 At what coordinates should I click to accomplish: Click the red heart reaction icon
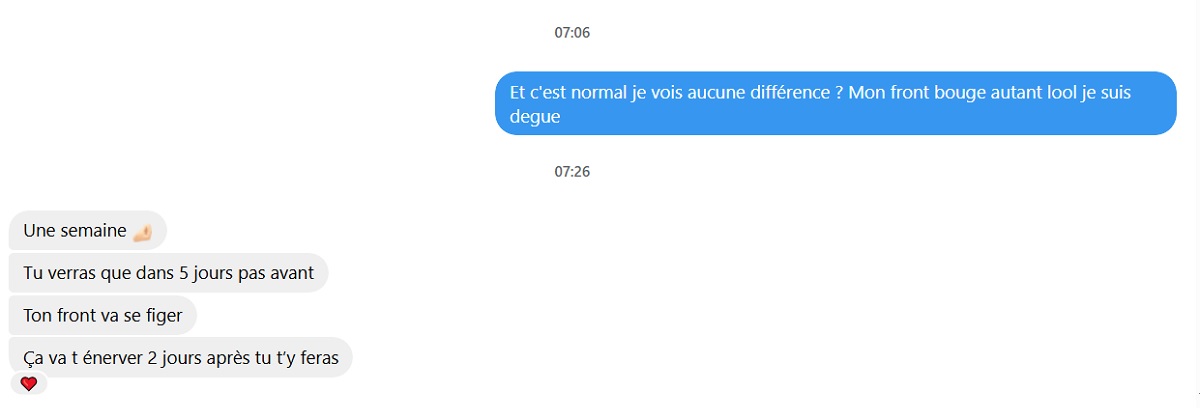[x=29, y=383]
